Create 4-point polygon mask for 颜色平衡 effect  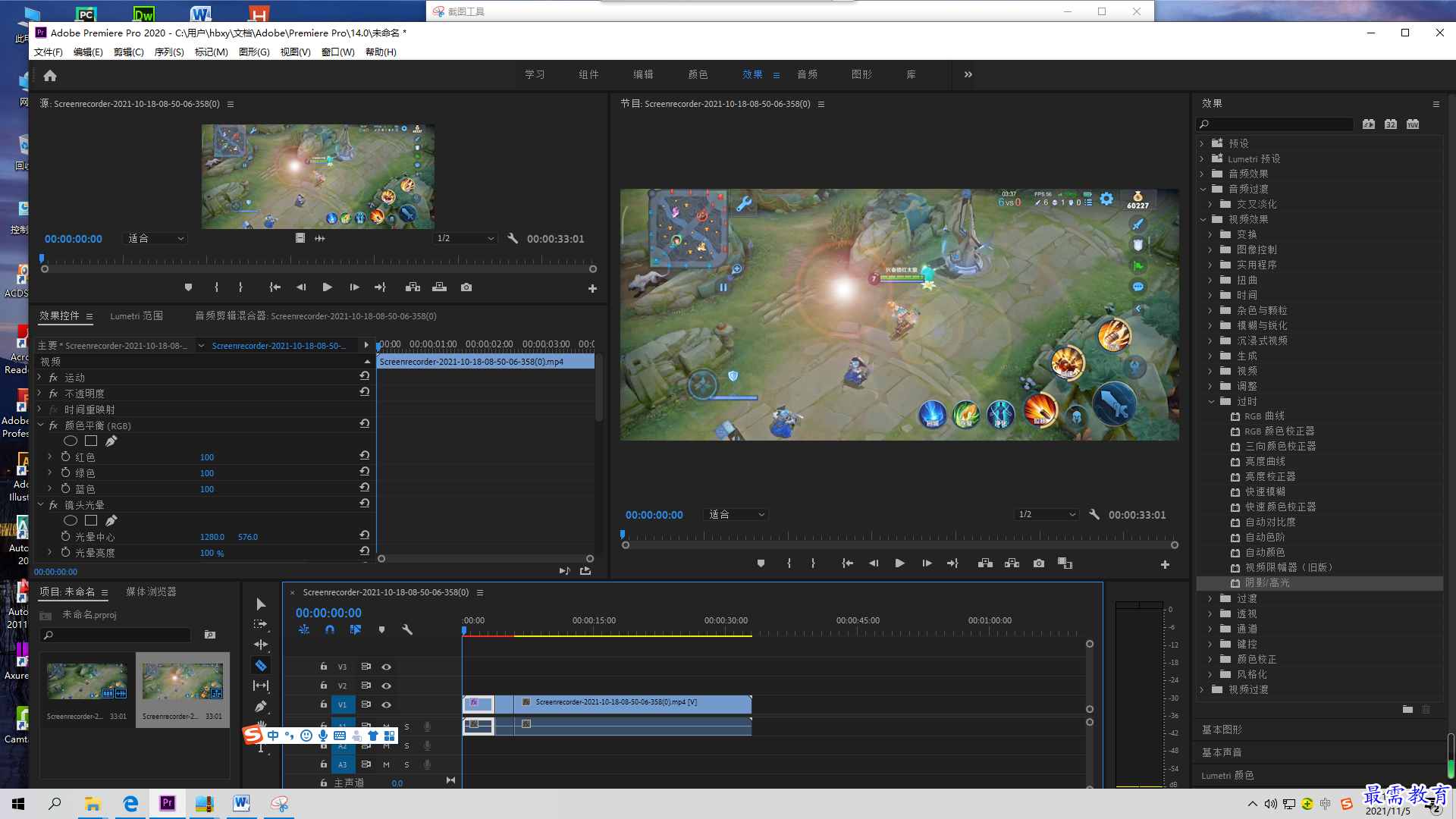tap(91, 441)
